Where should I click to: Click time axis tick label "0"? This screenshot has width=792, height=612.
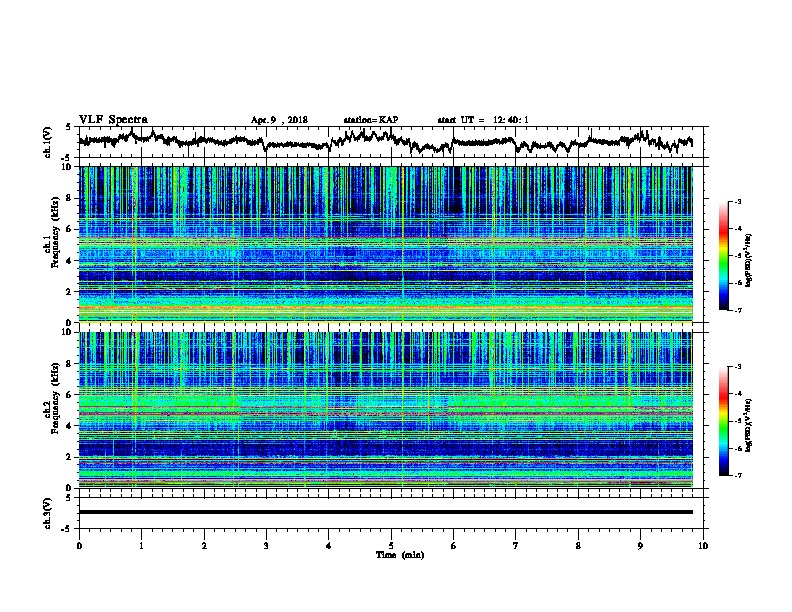pyautogui.click(x=79, y=546)
